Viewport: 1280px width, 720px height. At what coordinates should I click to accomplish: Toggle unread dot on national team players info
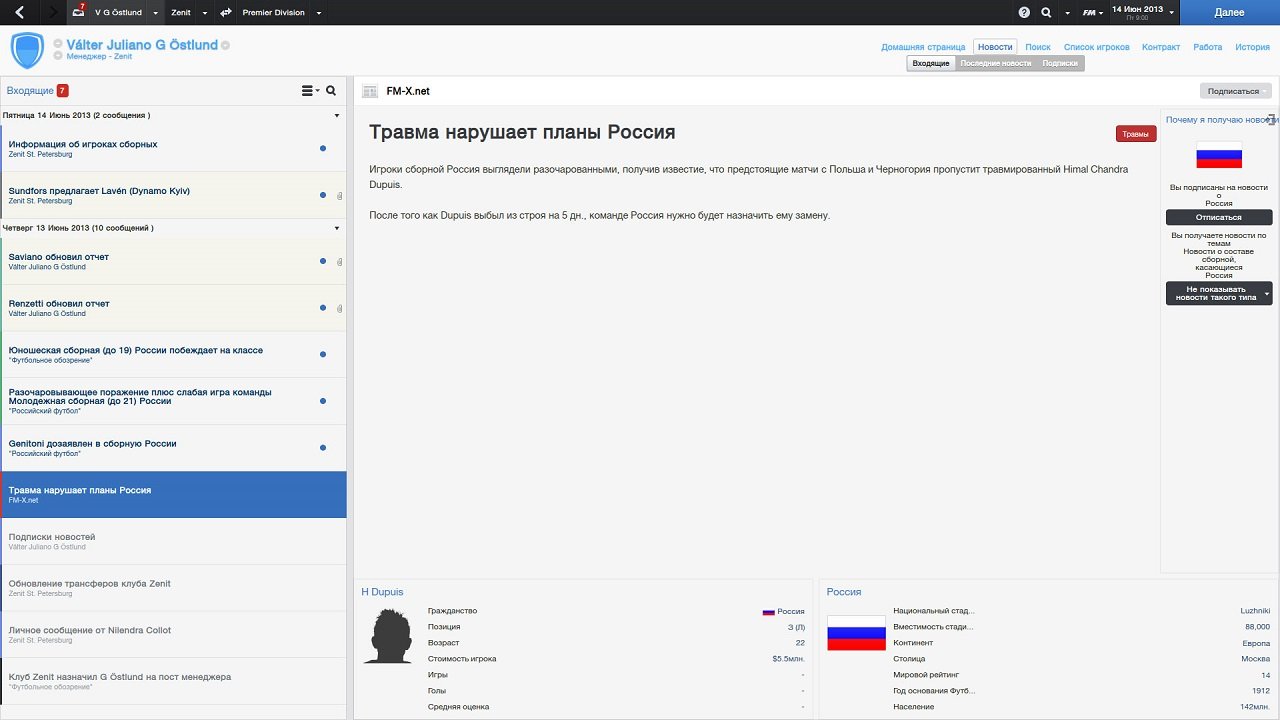(x=322, y=148)
